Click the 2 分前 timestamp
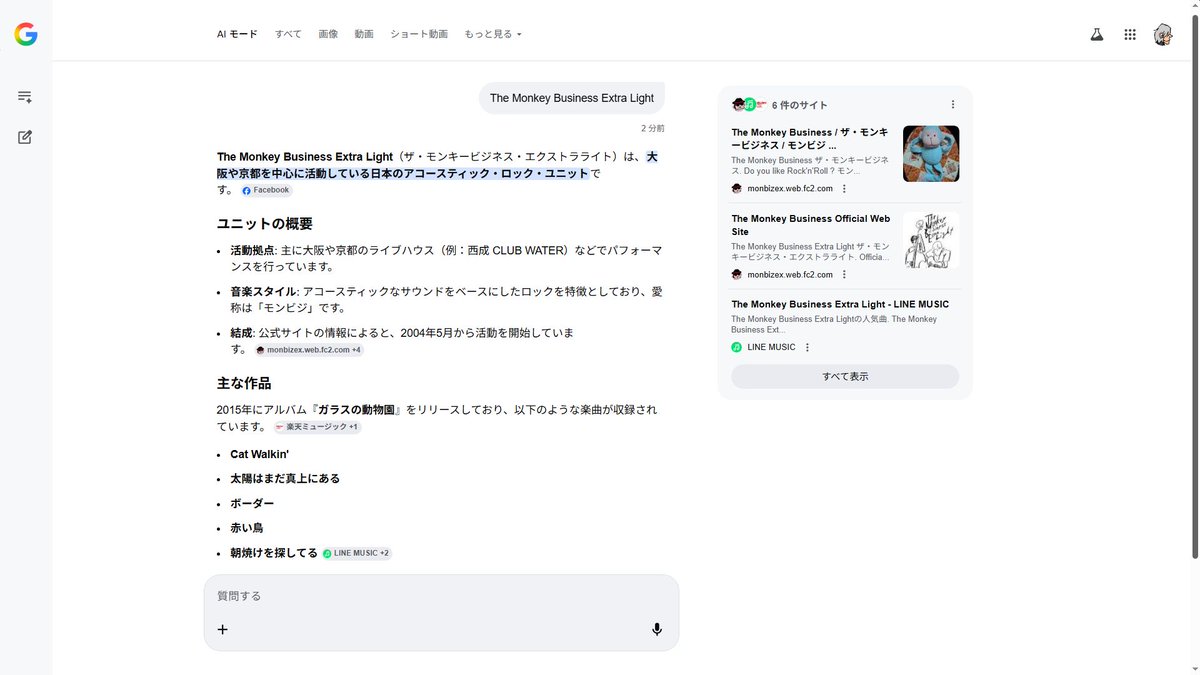1200x675 pixels. coord(653,128)
